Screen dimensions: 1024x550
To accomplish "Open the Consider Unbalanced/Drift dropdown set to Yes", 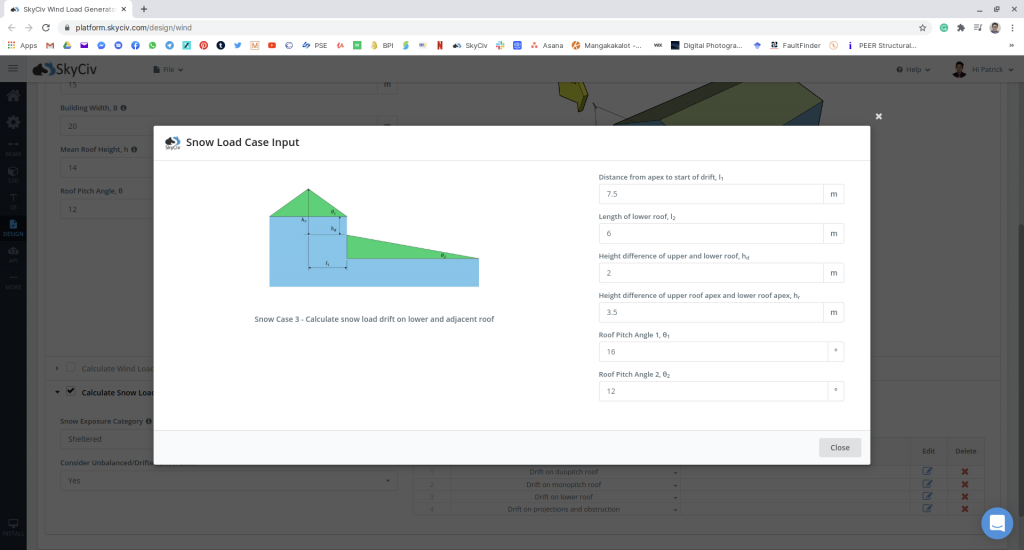I will 228,480.
